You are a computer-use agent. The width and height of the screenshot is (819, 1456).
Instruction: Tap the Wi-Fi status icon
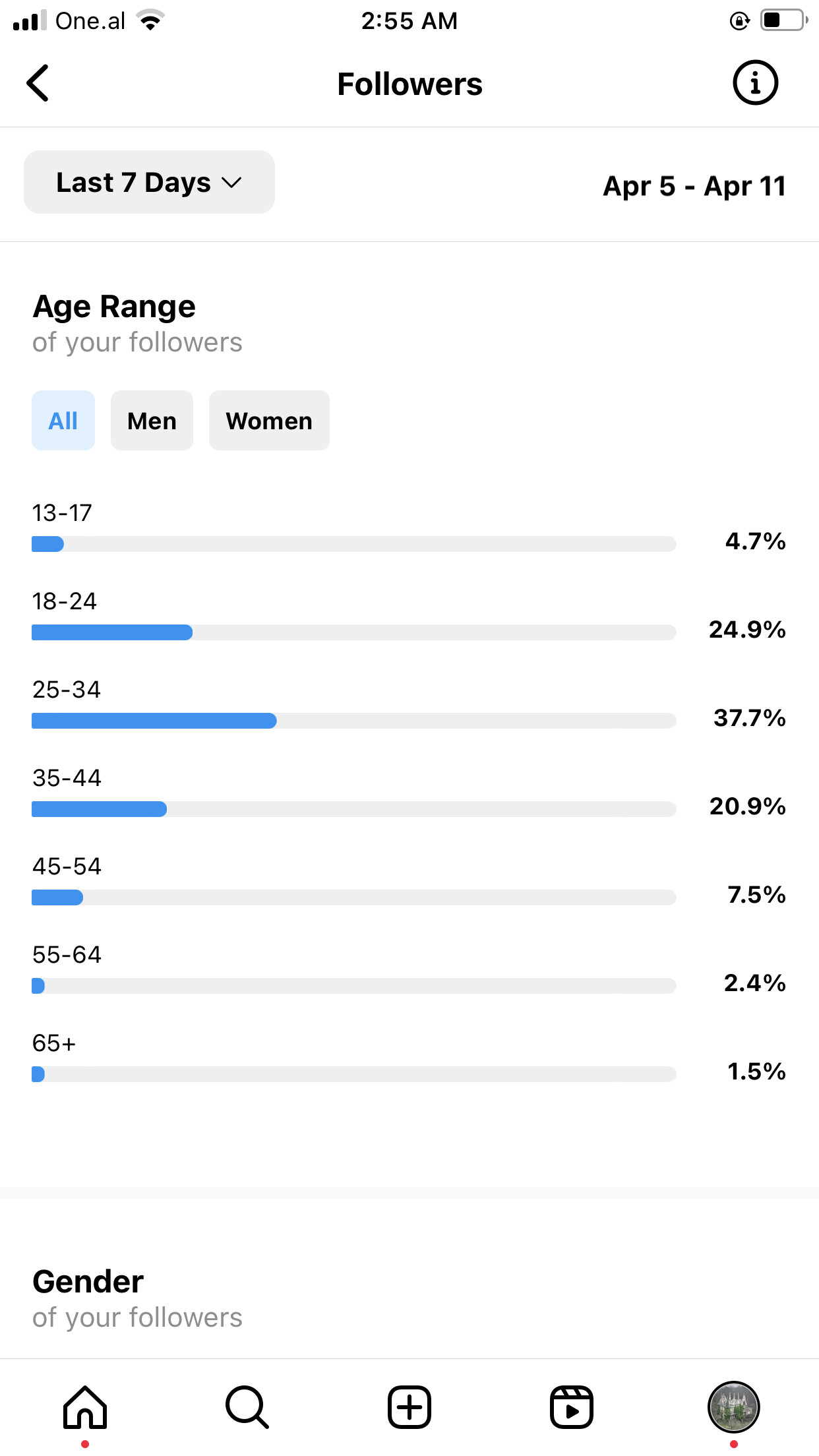(151, 21)
